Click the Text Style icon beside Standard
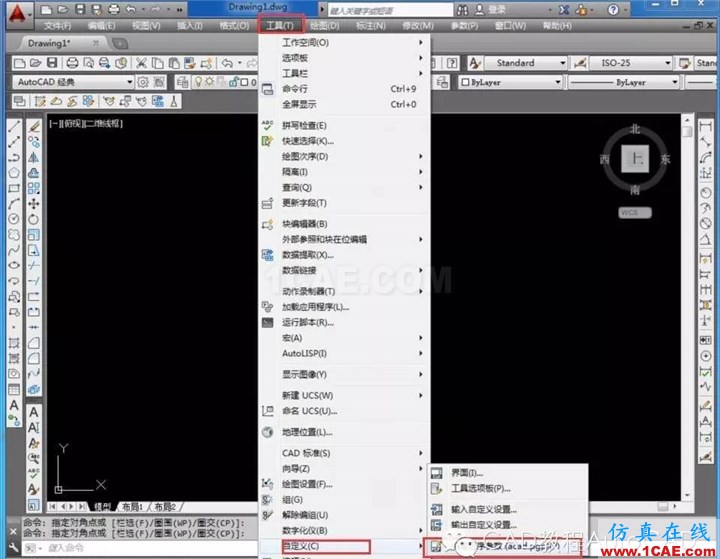 click(x=475, y=63)
